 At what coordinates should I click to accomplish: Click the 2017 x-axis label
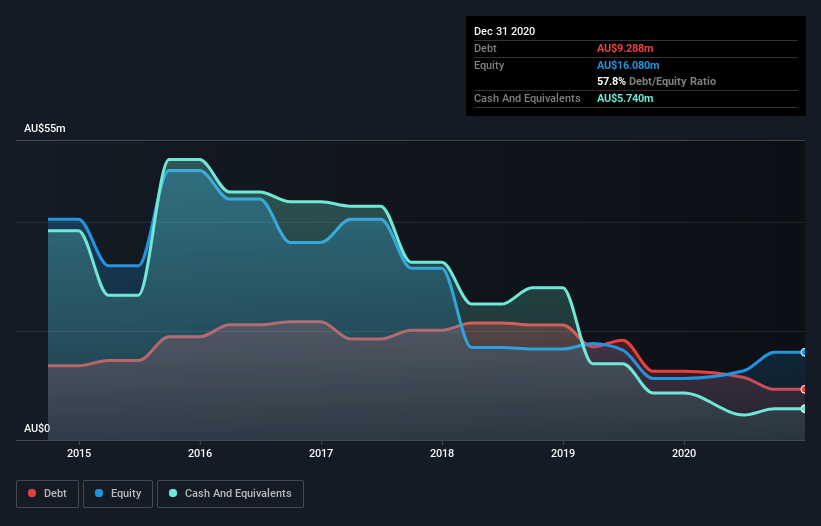(x=321, y=453)
